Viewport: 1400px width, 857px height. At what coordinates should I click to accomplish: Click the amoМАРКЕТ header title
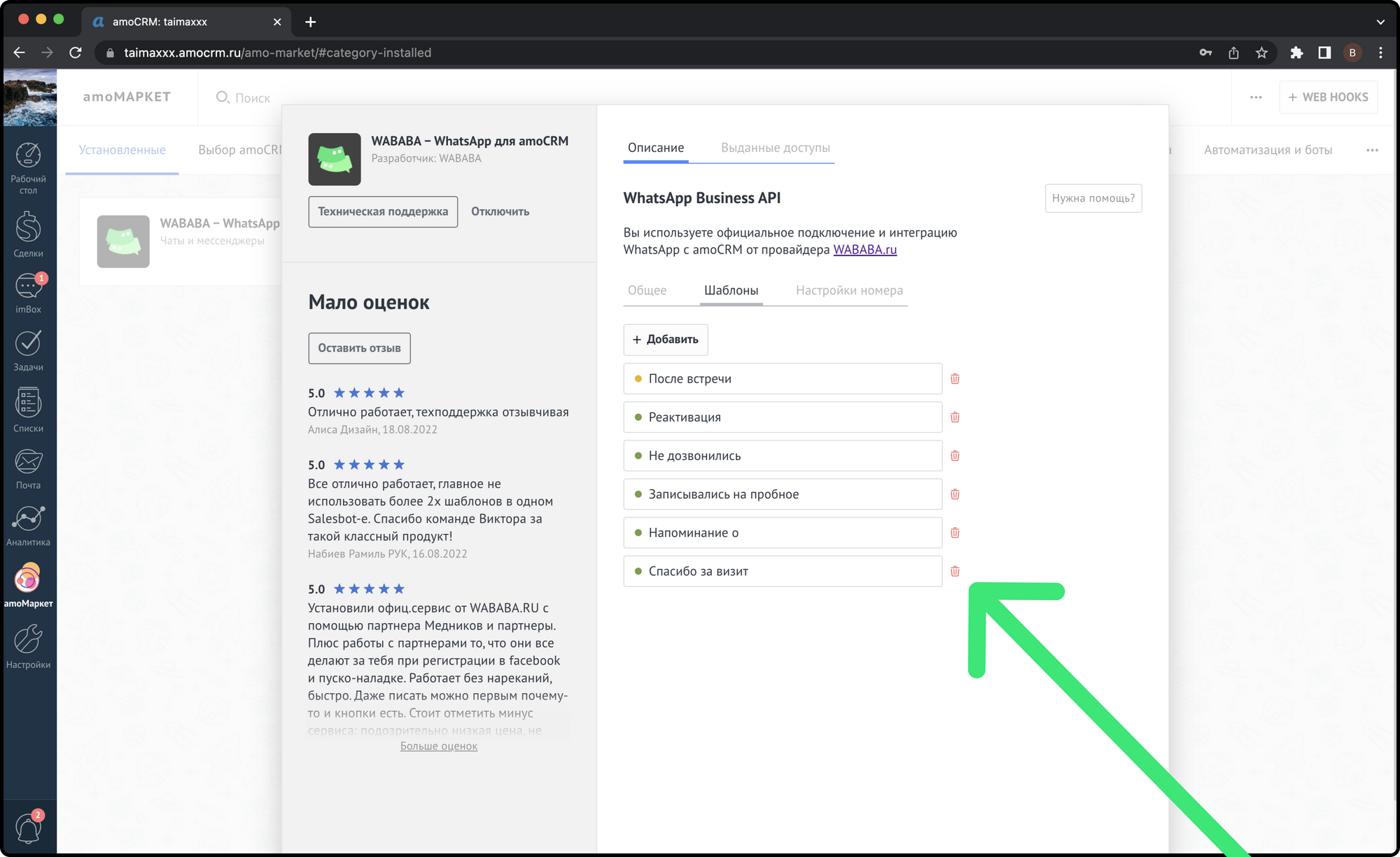pos(127,97)
